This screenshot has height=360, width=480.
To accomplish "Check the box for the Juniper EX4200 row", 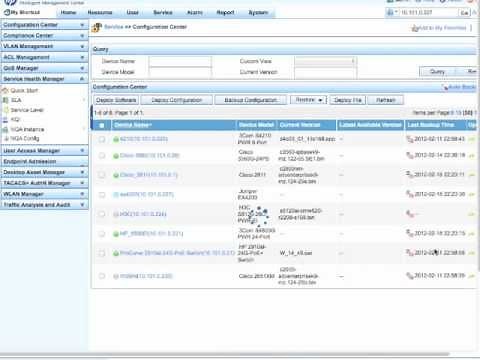I will click(x=102, y=195).
